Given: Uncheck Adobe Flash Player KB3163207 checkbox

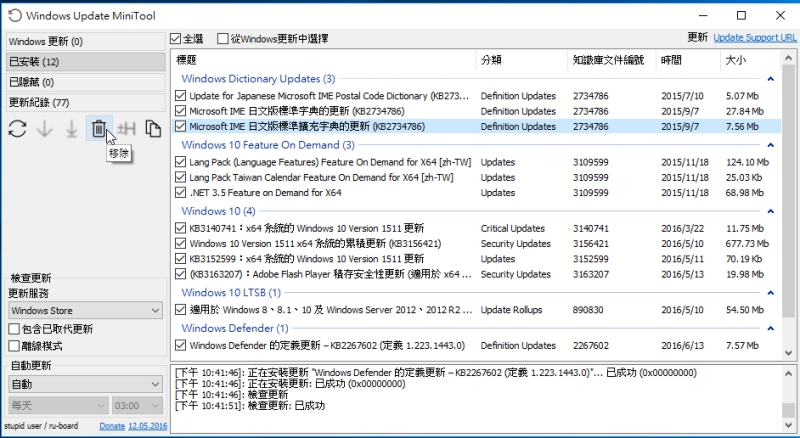Looking at the screenshot, I should click(180, 274).
